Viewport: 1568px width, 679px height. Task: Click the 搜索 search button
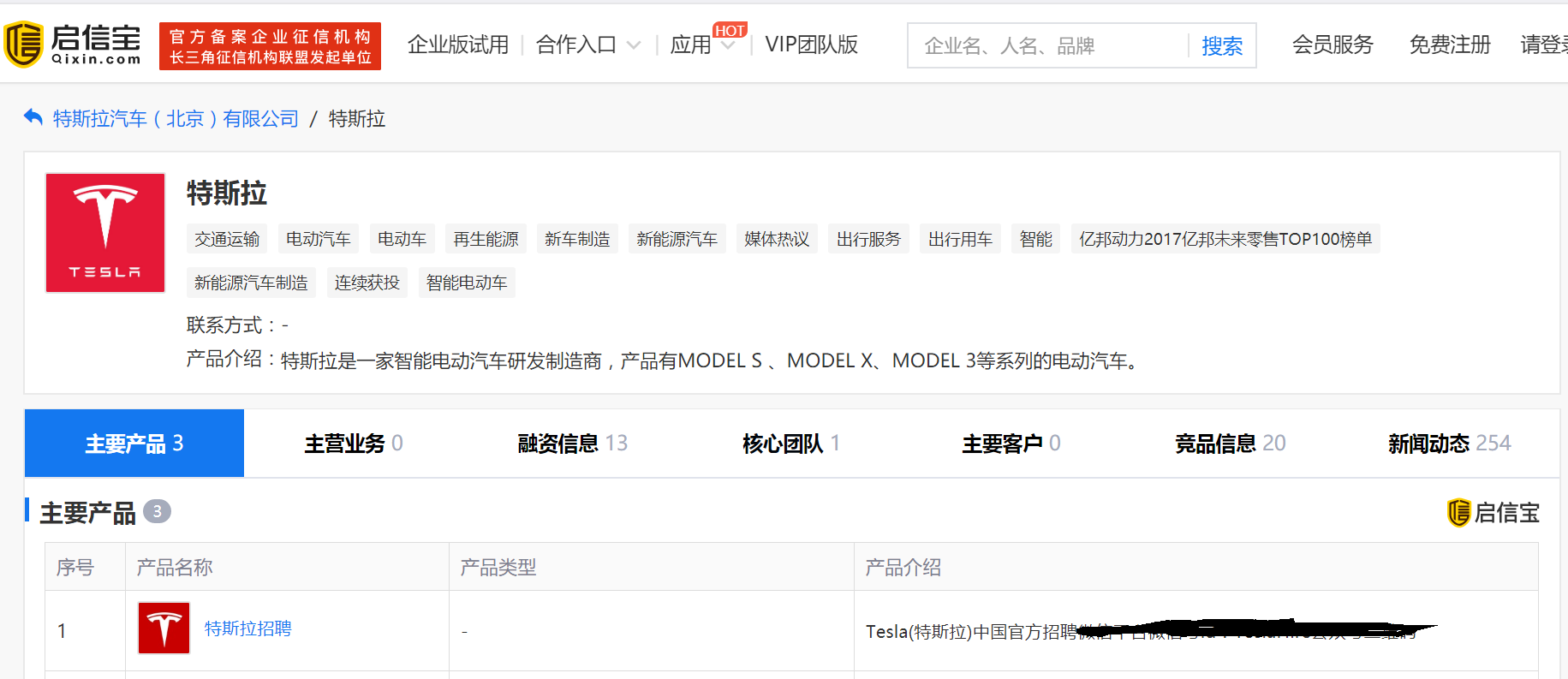pos(1222,45)
